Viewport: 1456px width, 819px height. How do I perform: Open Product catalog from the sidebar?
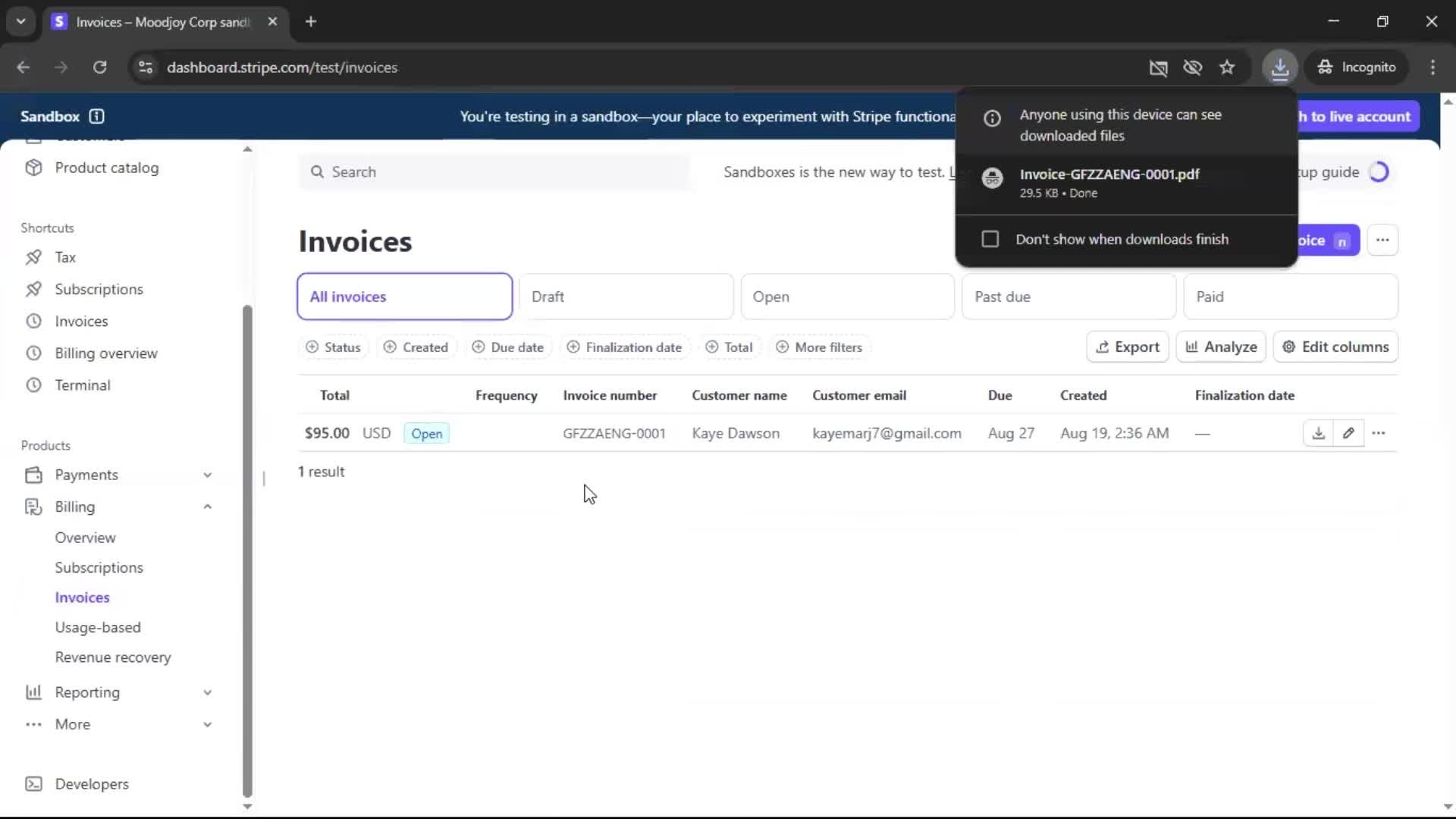[106, 168]
